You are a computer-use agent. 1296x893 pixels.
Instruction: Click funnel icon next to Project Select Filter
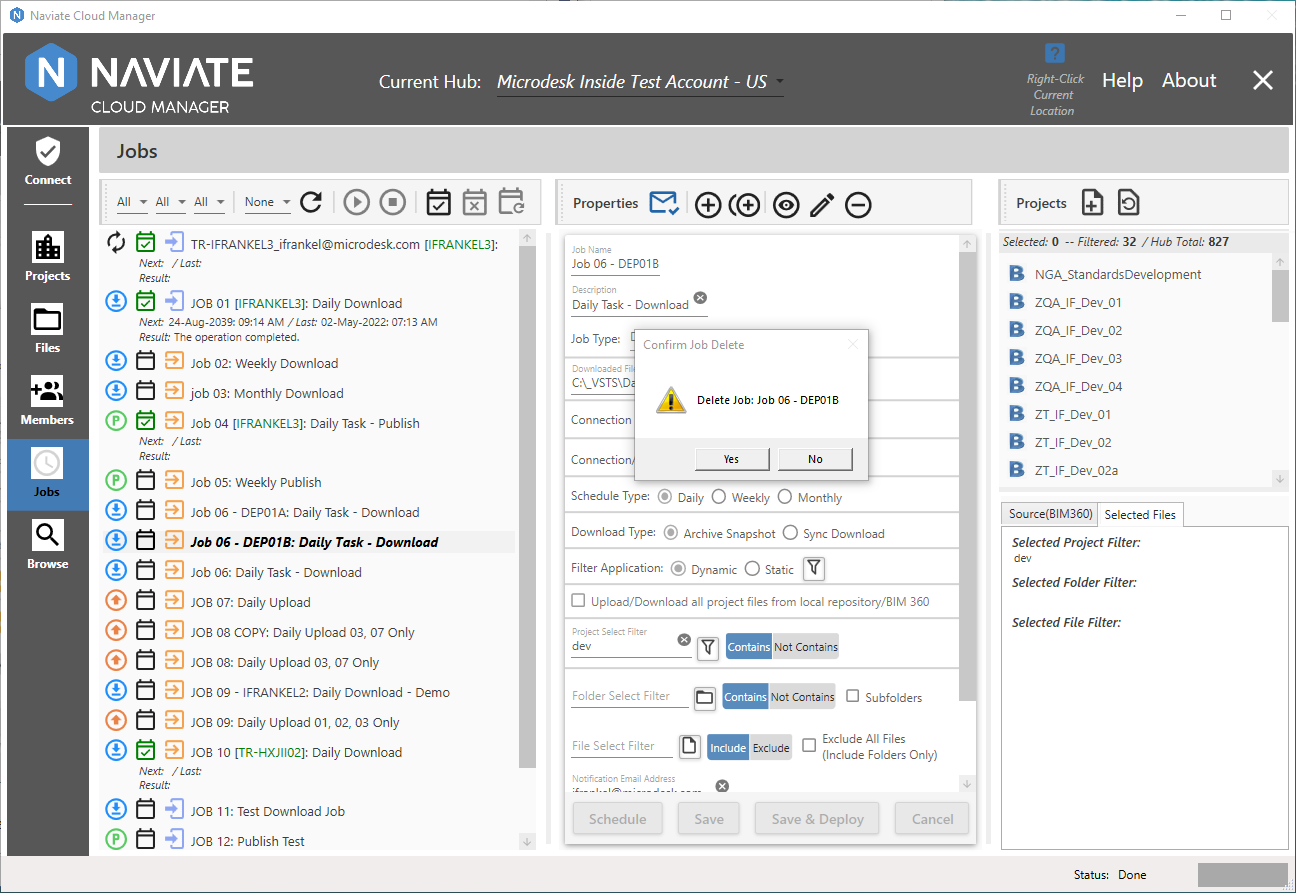click(x=708, y=647)
